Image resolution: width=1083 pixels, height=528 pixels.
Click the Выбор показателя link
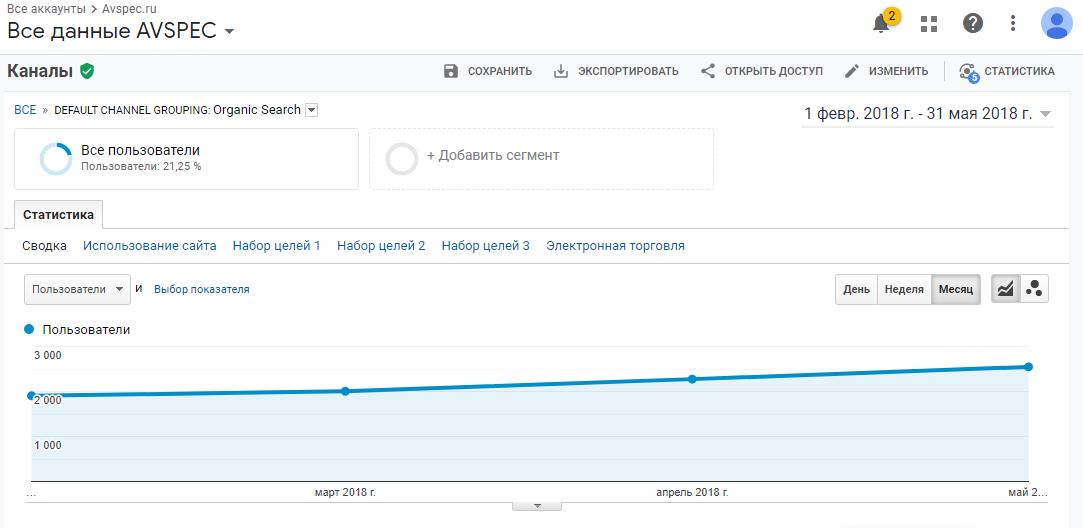(201, 289)
